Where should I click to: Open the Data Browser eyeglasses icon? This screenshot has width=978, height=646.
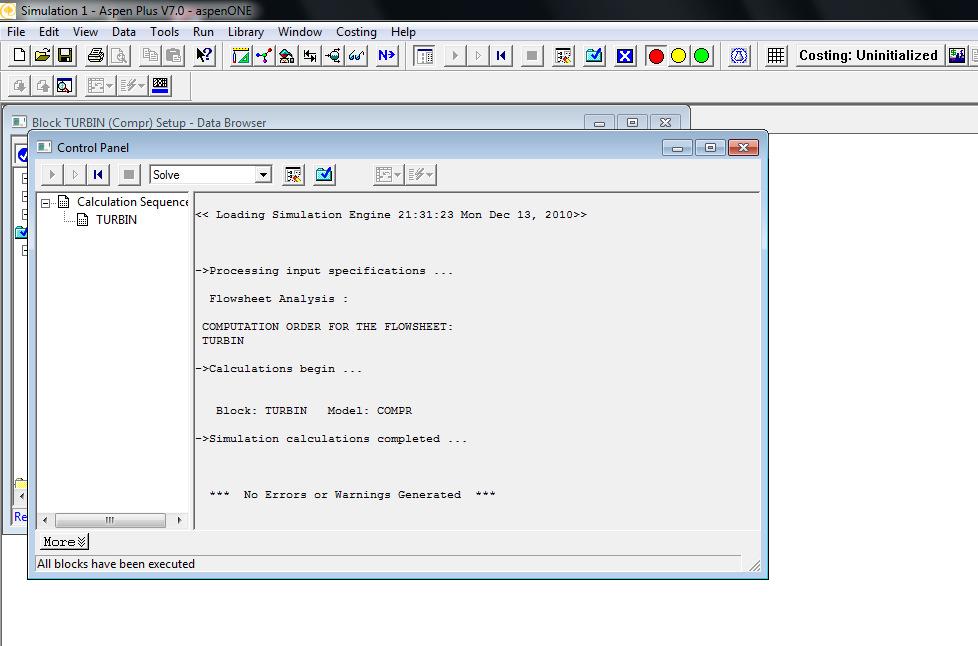point(356,55)
